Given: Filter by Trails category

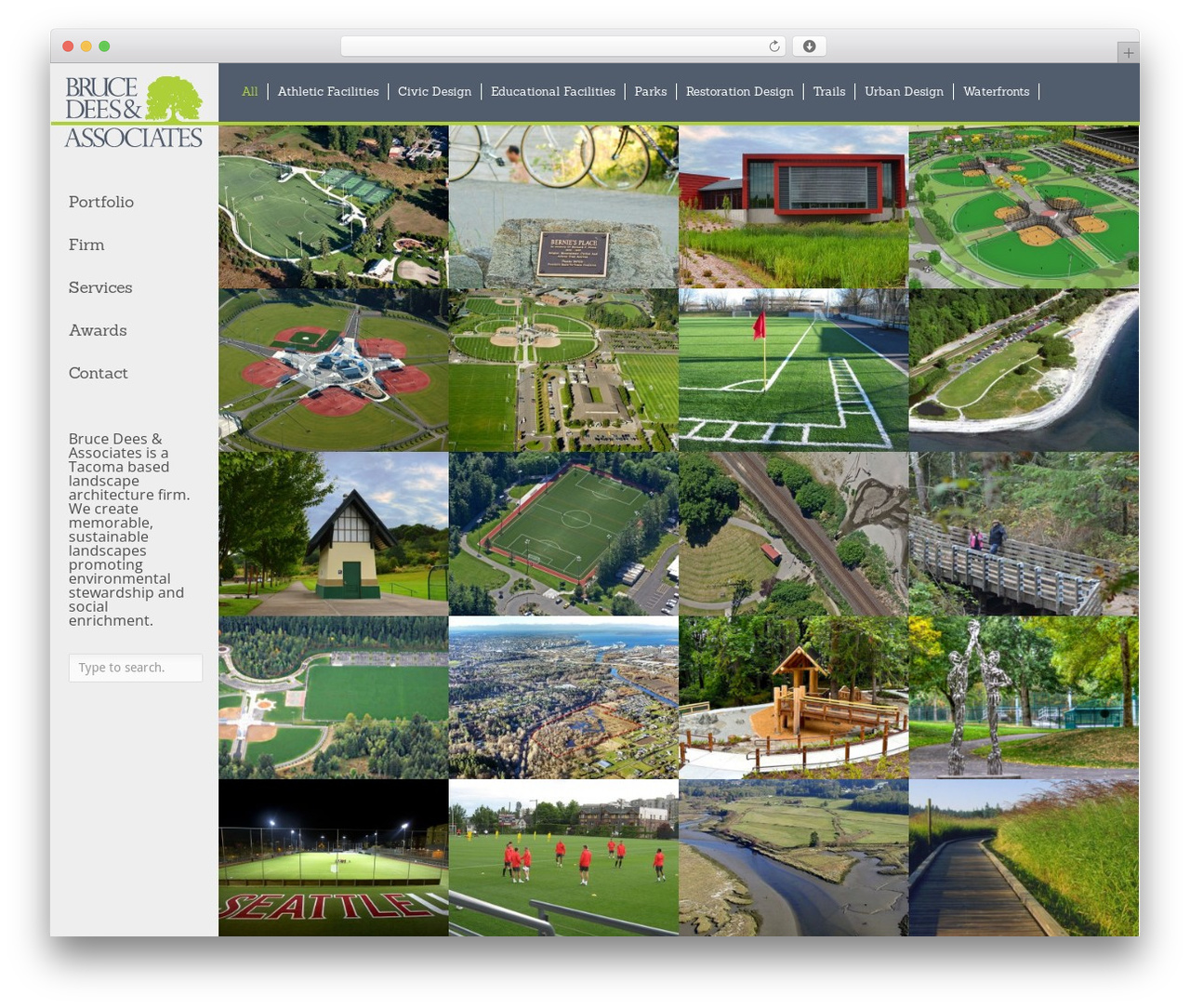Looking at the screenshot, I should pyautogui.click(x=829, y=91).
